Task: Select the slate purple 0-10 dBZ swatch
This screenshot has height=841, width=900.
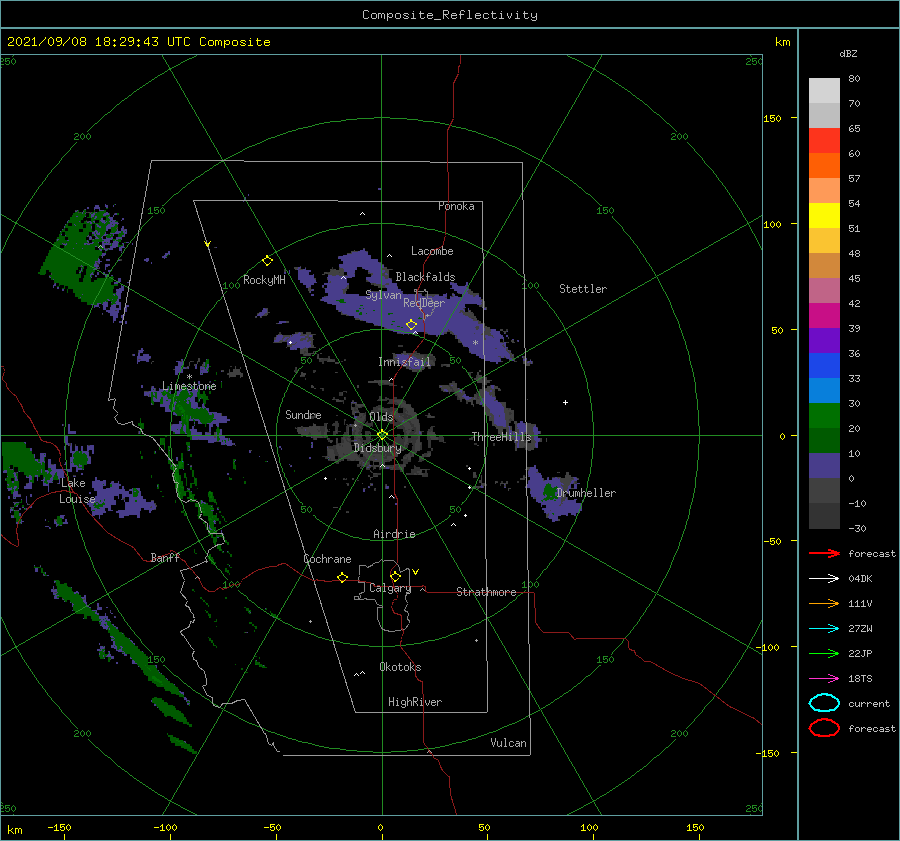Action: pyautogui.click(x=824, y=466)
